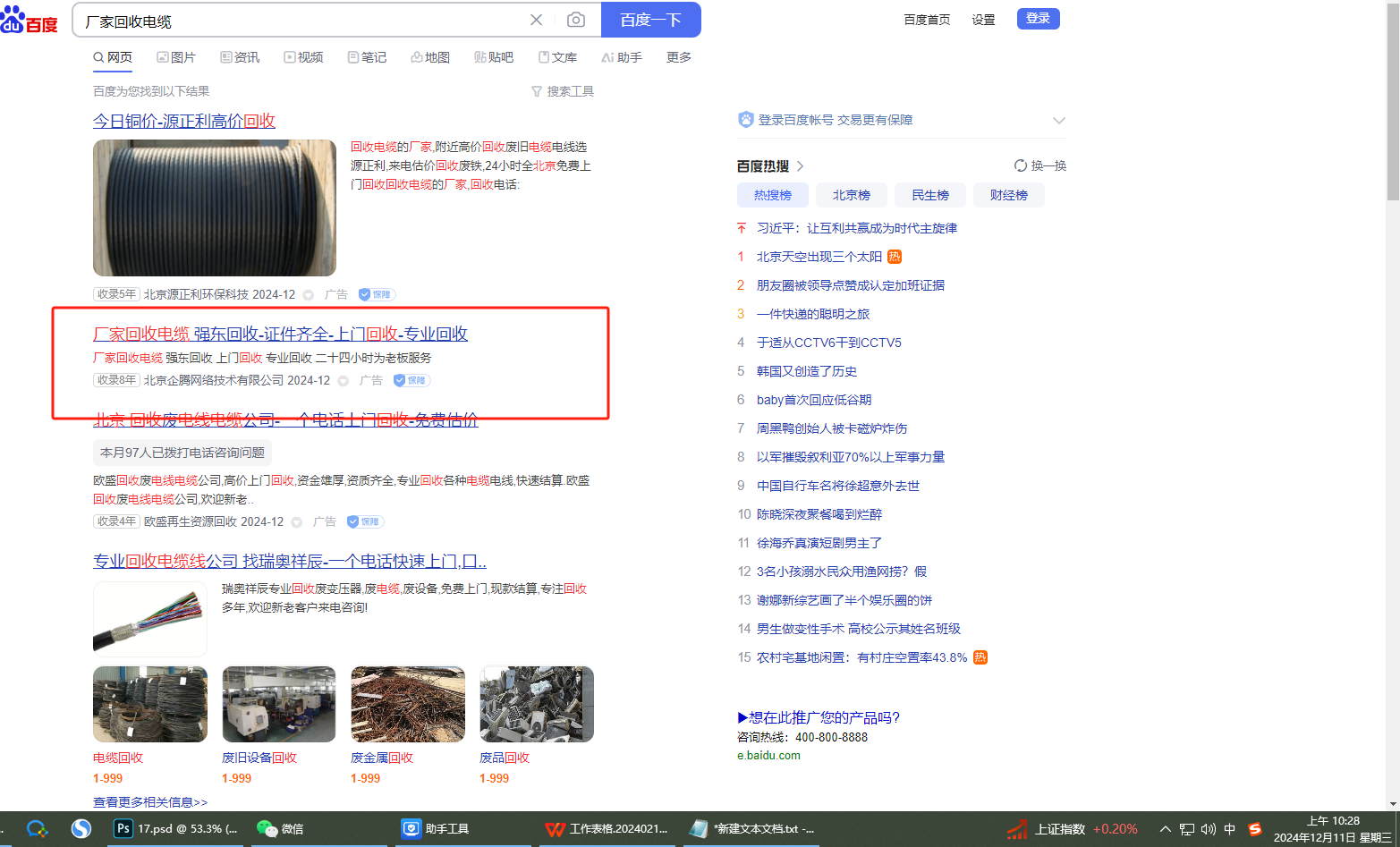Image resolution: width=1400 pixels, height=847 pixels.
Task: Select the 北京榜 hot list tab
Action: (x=851, y=195)
